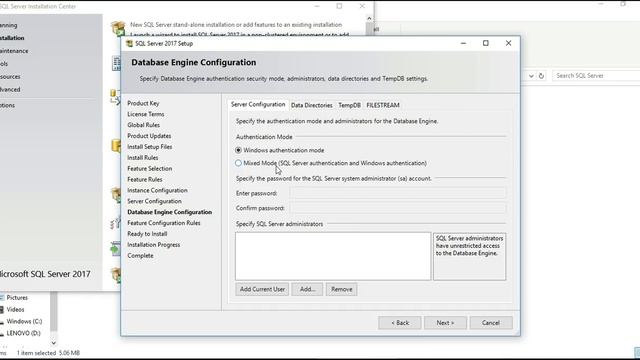The width and height of the screenshot is (640, 360).
Task: Click License Terms step in sidebar
Action: [146, 114]
